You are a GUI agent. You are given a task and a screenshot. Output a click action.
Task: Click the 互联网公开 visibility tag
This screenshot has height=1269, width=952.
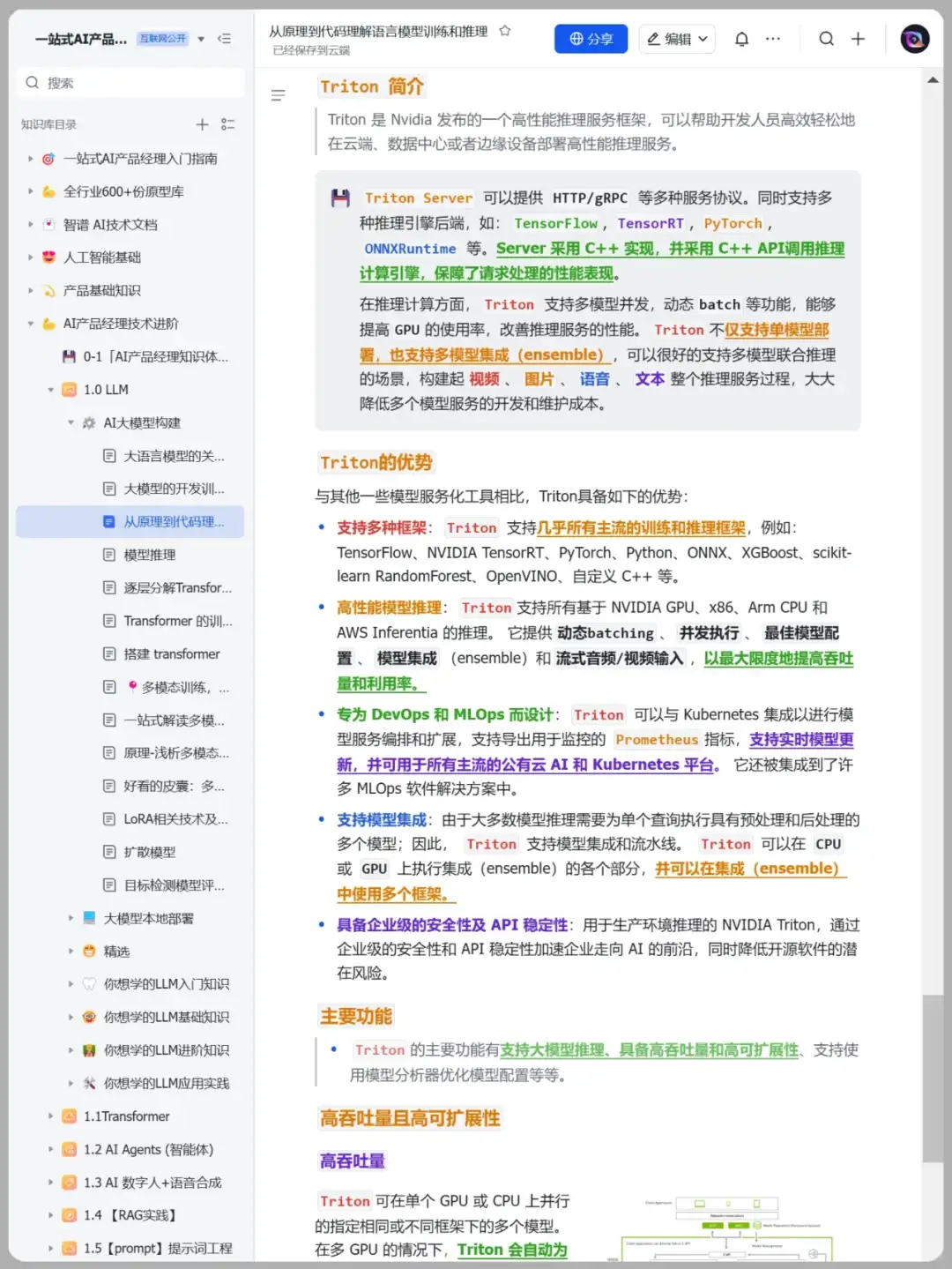pyautogui.click(x=163, y=39)
